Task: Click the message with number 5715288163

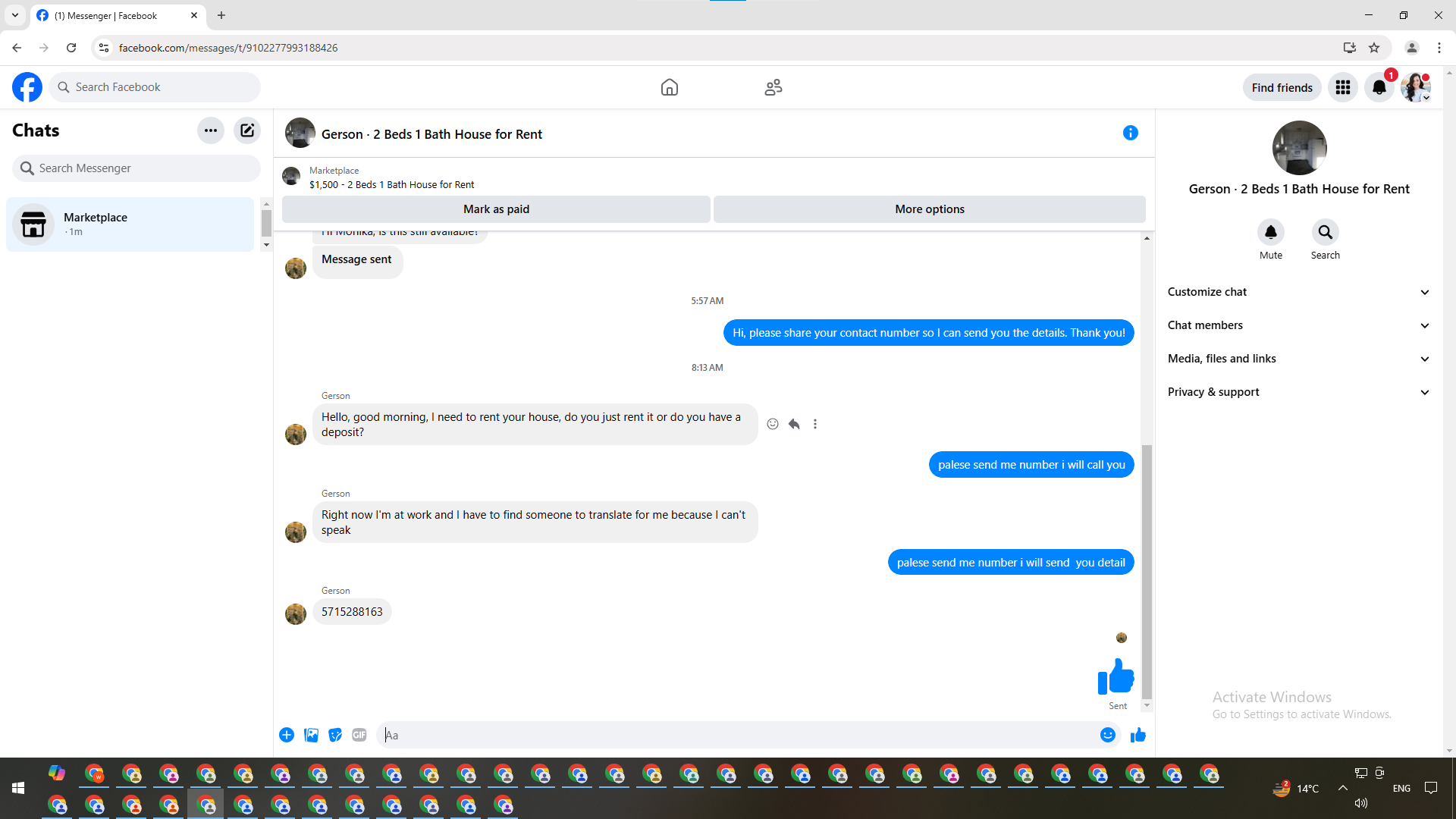Action: pyautogui.click(x=352, y=612)
